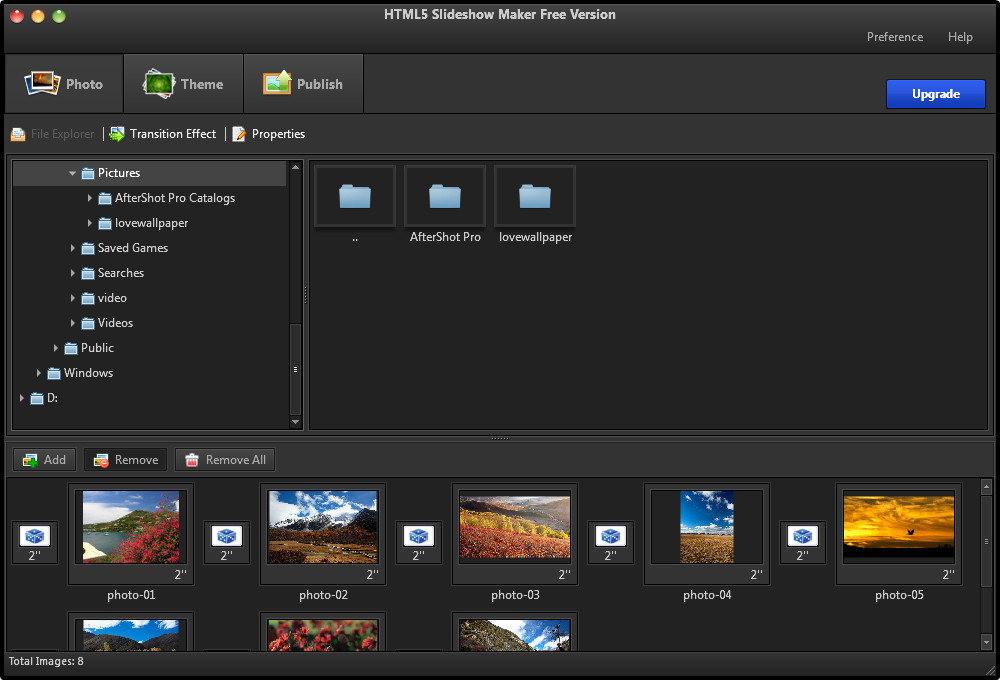
Task: Click the Add button
Action: (44, 460)
